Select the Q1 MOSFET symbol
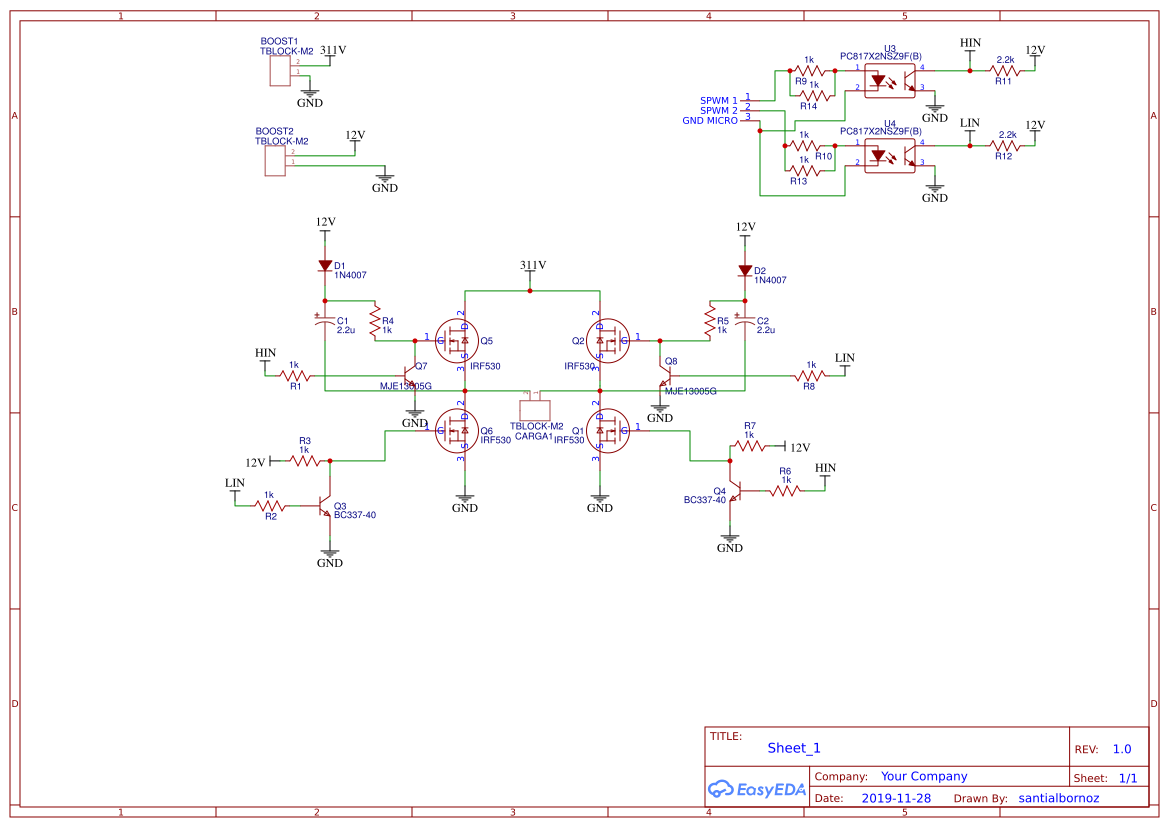 608,430
